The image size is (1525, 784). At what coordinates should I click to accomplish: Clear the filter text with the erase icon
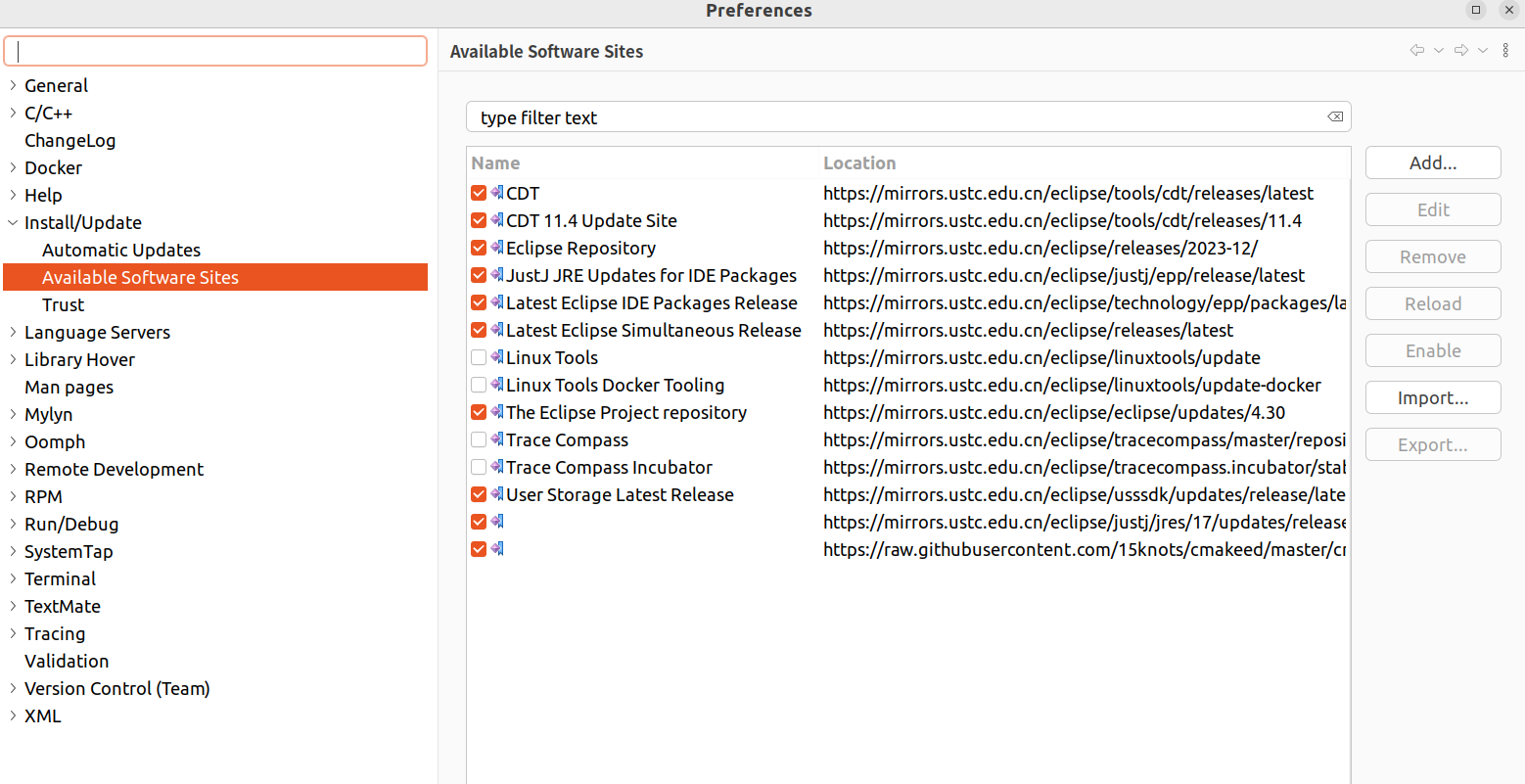pos(1335,116)
